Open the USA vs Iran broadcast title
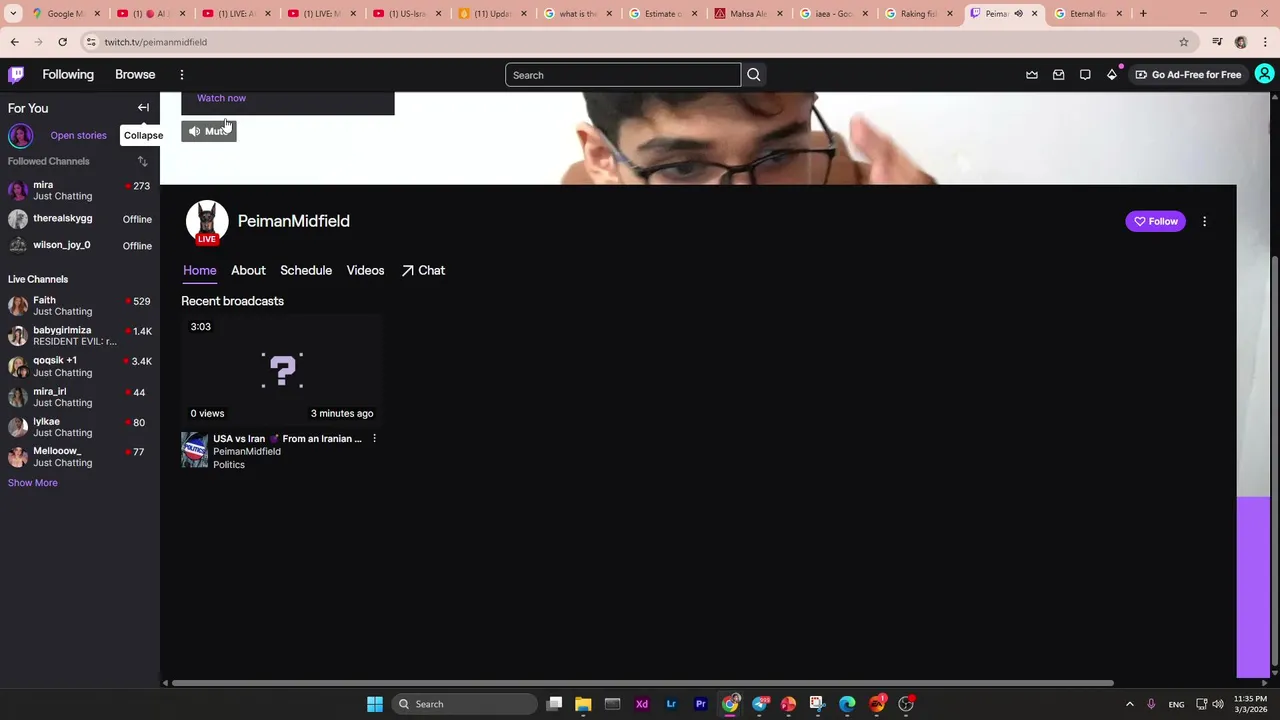This screenshot has width=1280, height=720. pos(287,439)
